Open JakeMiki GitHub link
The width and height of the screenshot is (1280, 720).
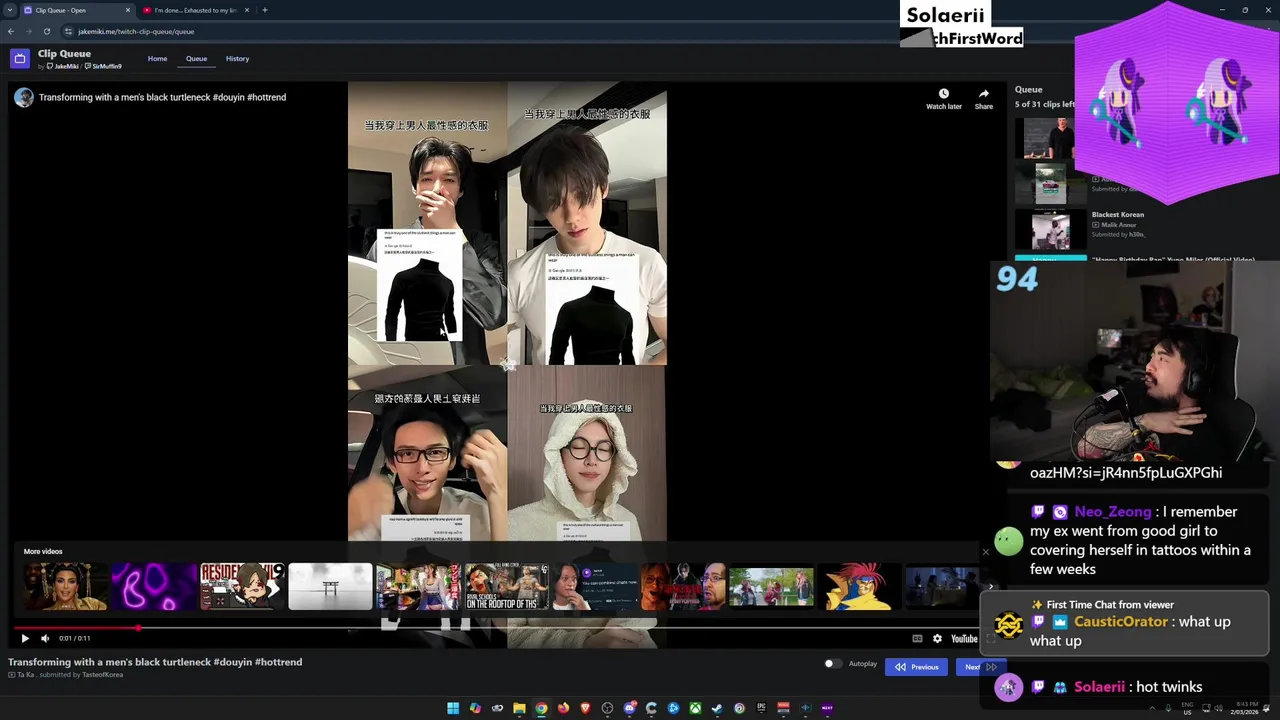62,66
